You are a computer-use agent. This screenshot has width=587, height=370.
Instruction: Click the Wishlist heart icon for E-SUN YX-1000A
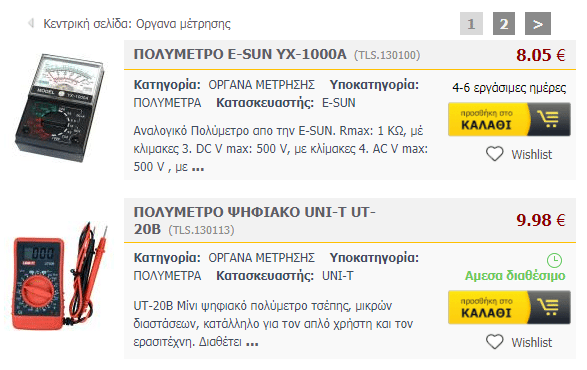tap(495, 154)
